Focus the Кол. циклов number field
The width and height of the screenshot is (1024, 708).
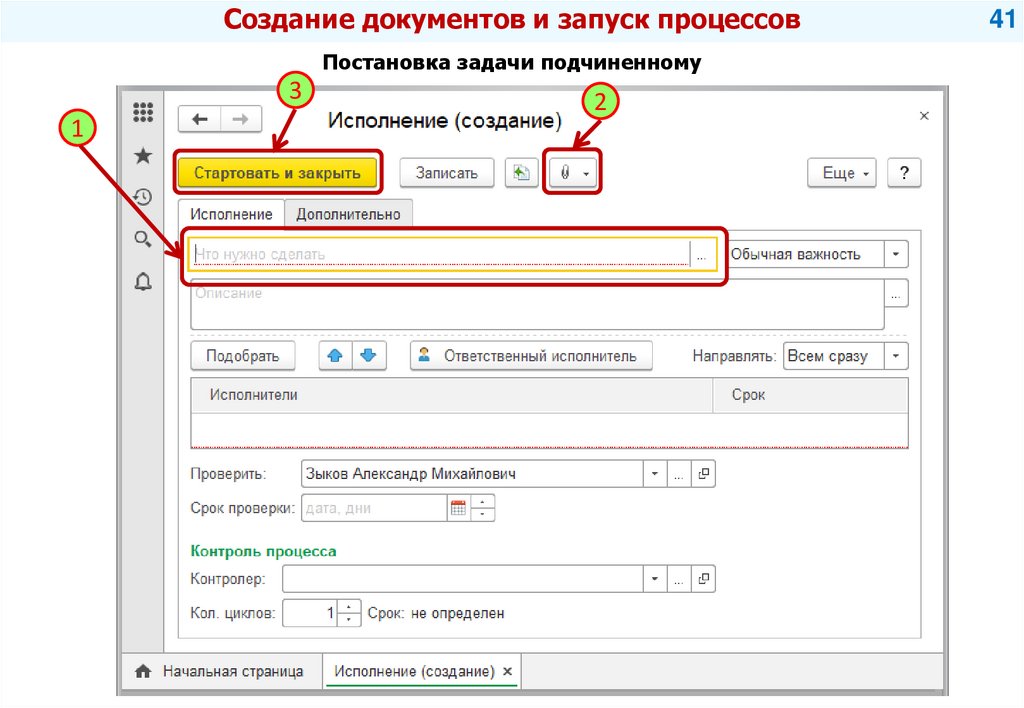310,613
